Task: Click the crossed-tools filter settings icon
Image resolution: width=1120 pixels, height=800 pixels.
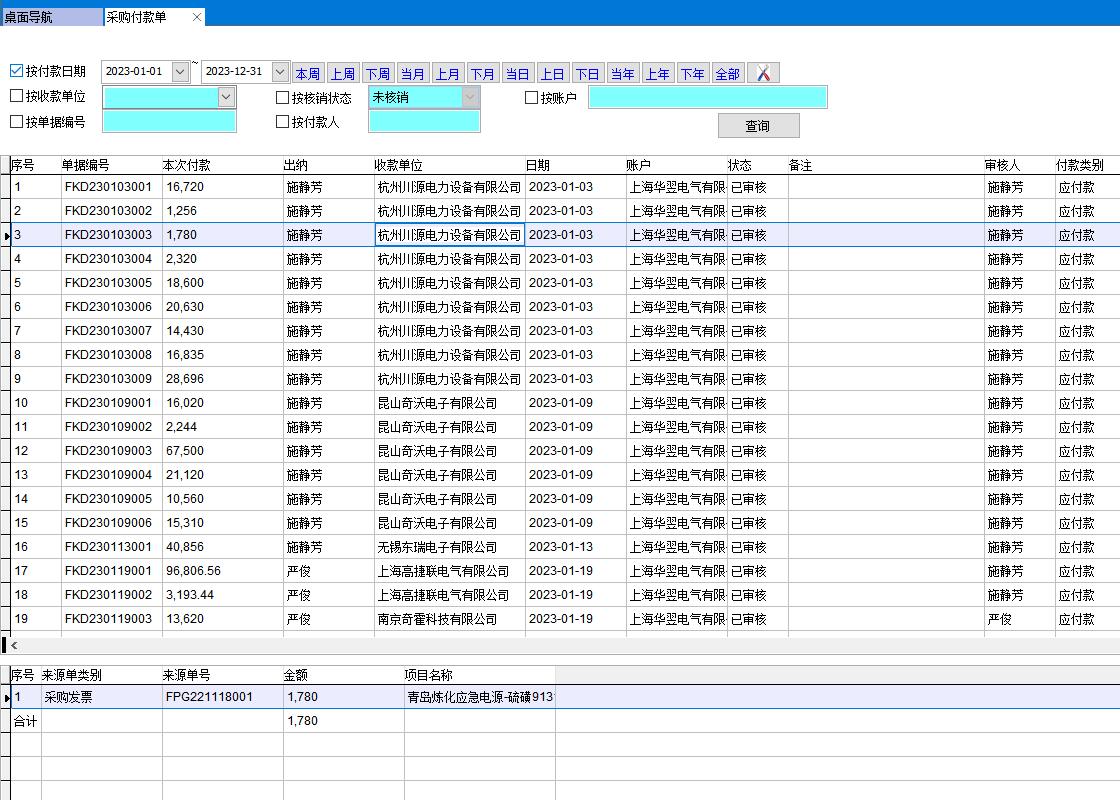Action: (763, 72)
